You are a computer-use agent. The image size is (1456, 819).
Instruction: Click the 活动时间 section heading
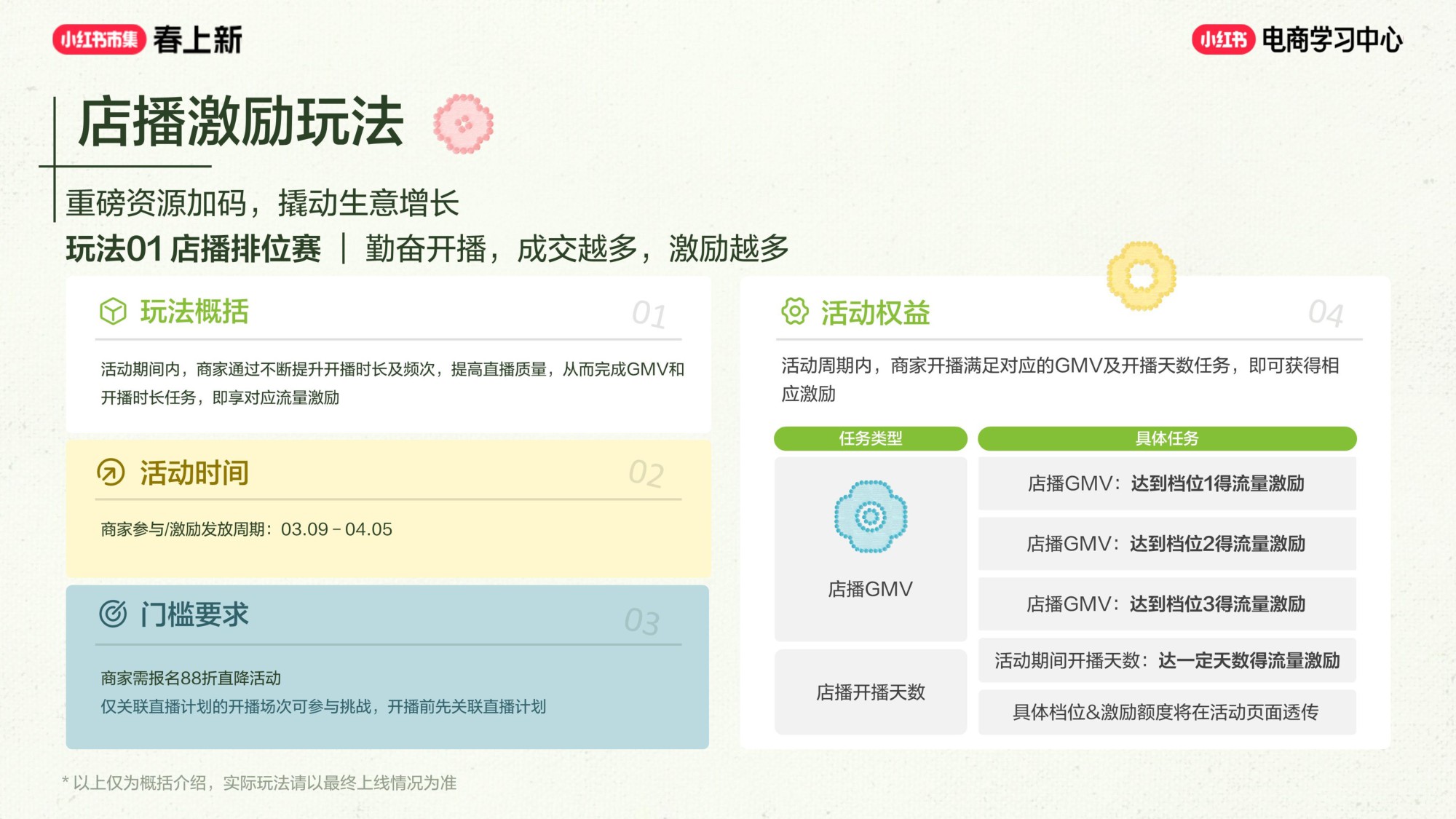pyautogui.click(x=194, y=473)
